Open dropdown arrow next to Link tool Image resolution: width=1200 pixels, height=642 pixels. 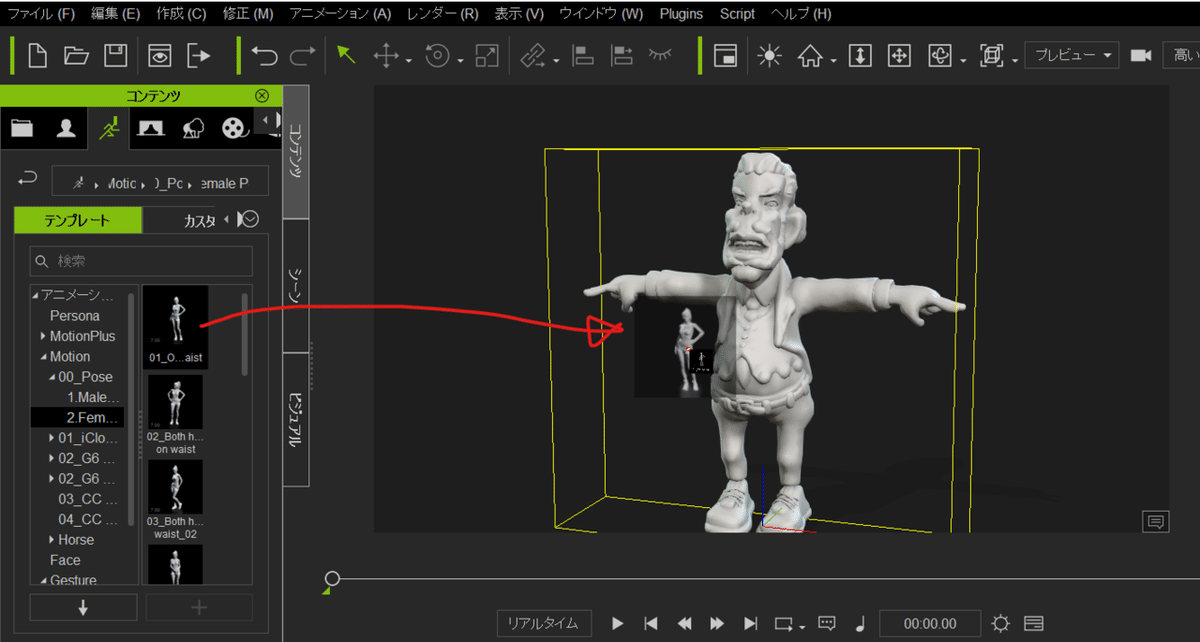point(556,62)
